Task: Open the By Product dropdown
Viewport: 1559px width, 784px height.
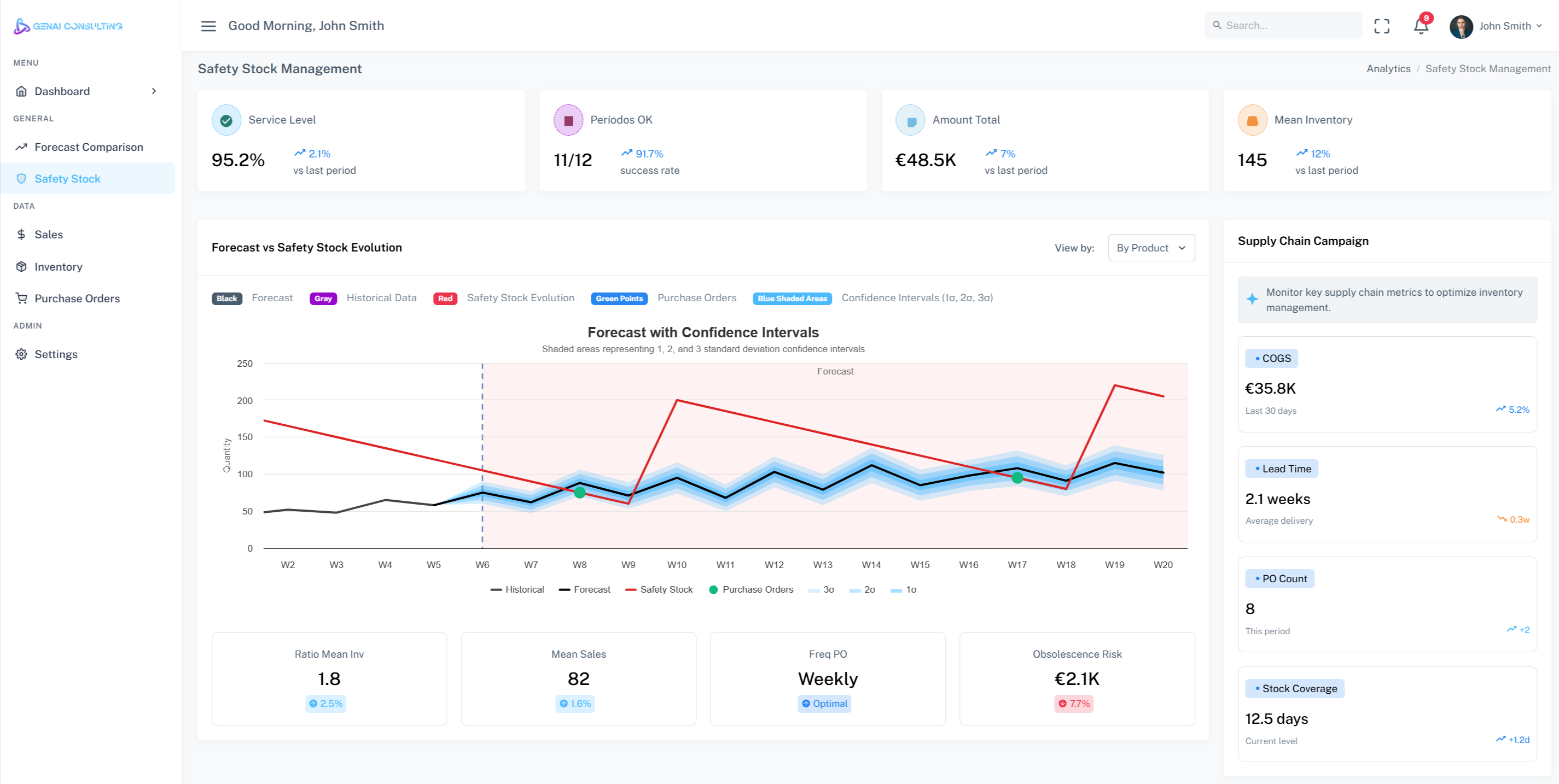Action: tap(1151, 248)
